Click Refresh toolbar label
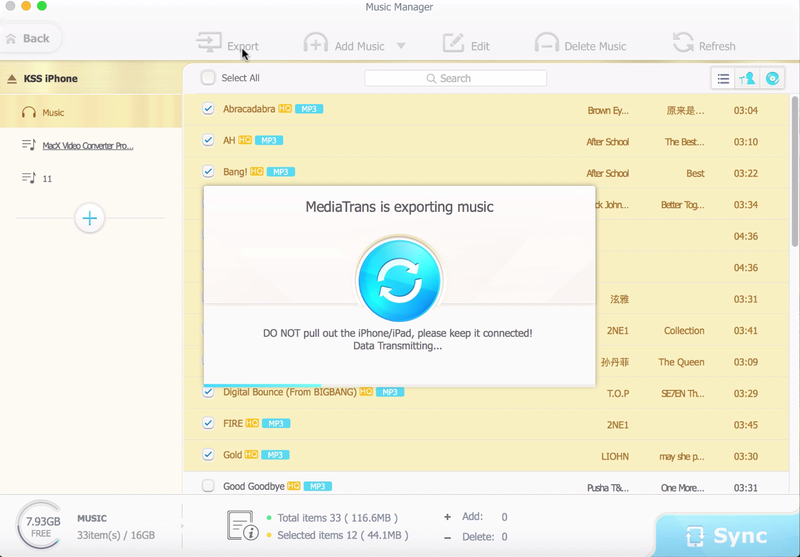800x557 pixels. click(x=717, y=46)
